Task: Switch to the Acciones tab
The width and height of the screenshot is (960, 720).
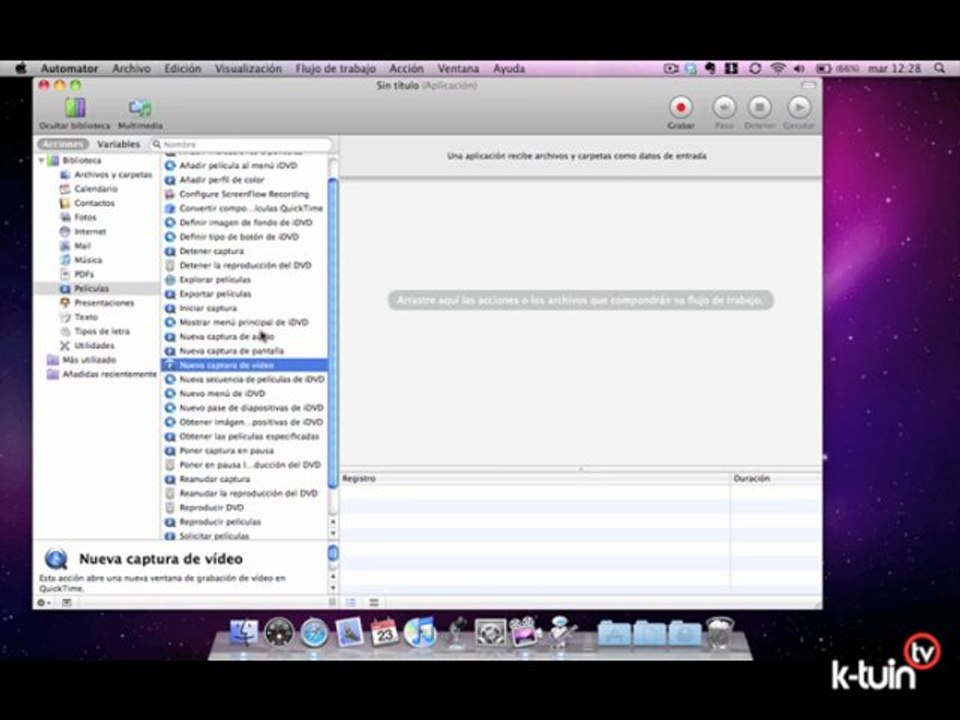Action: [62, 144]
